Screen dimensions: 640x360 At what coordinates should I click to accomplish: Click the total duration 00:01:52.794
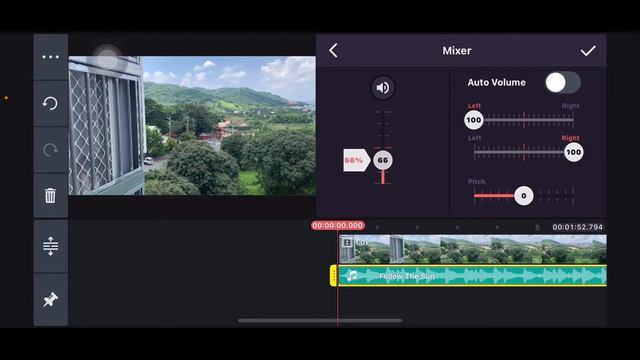(x=577, y=227)
